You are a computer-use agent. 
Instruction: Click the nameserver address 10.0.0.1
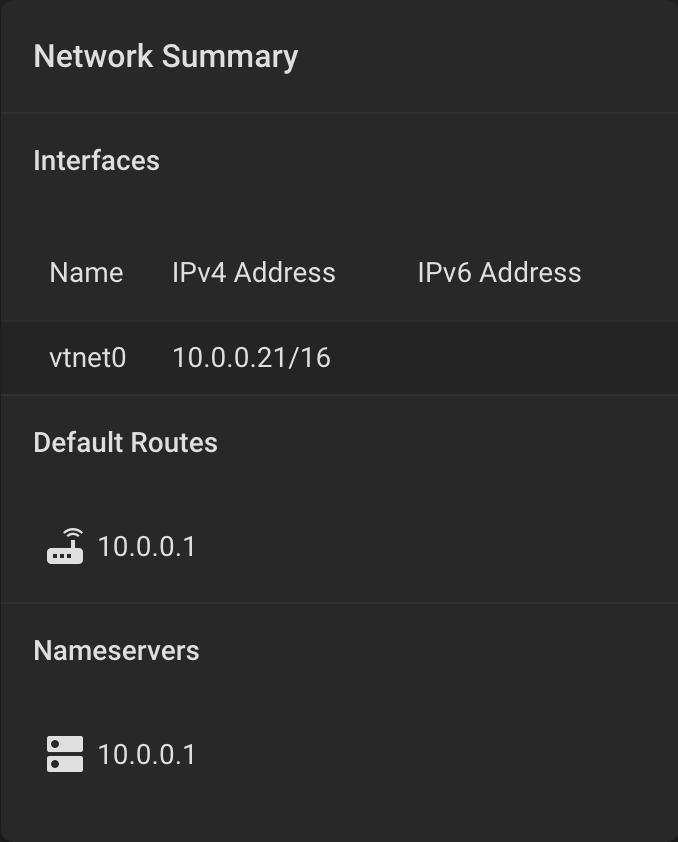pyautogui.click(x=146, y=754)
